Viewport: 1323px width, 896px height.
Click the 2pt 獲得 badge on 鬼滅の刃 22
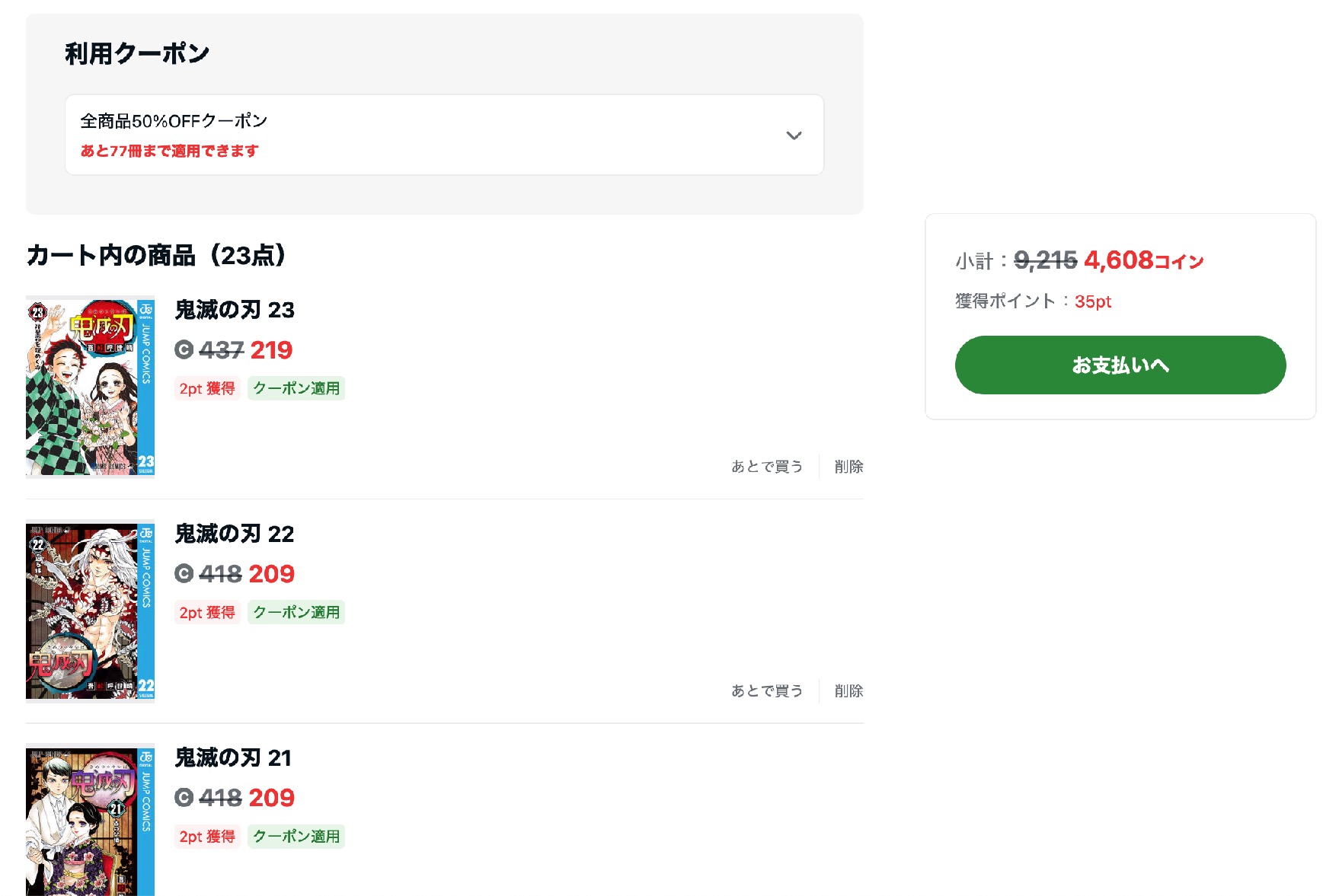click(207, 612)
